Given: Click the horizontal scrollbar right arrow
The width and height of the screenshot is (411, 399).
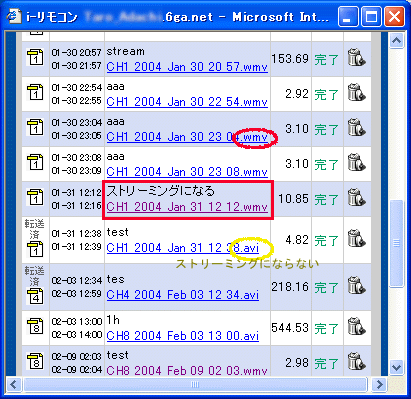Looking at the screenshot, I should coord(379,384).
